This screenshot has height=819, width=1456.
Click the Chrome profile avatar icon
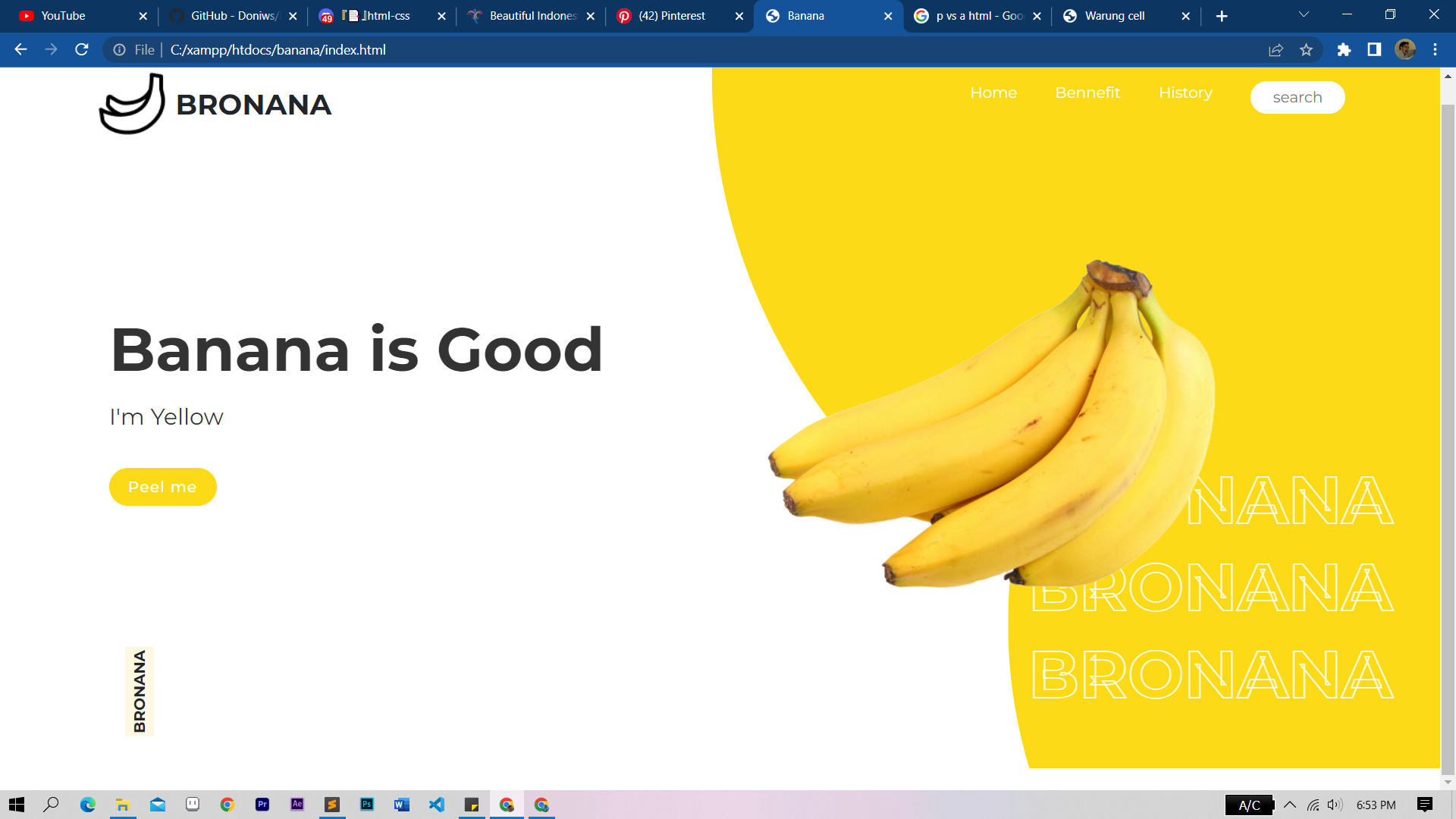[x=1404, y=50]
